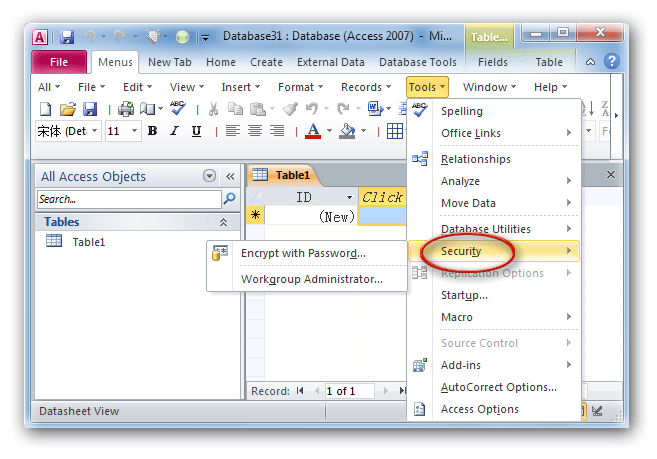Click the Tools menu button
The height and width of the screenshot is (459, 657).
pyautogui.click(x=427, y=87)
